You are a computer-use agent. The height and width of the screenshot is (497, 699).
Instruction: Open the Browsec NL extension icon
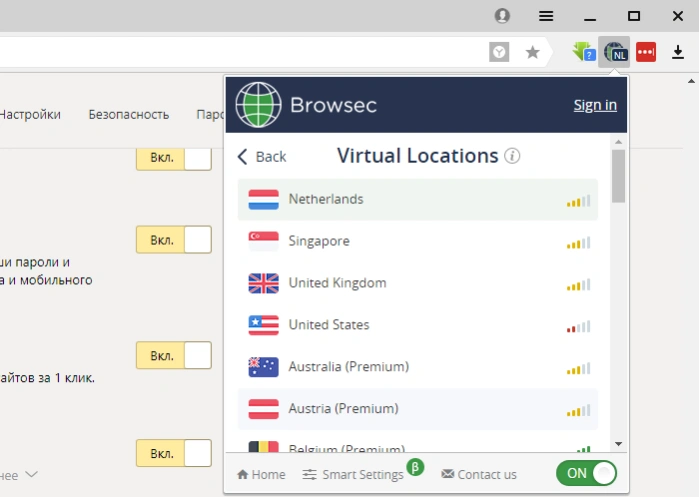point(615,52)
